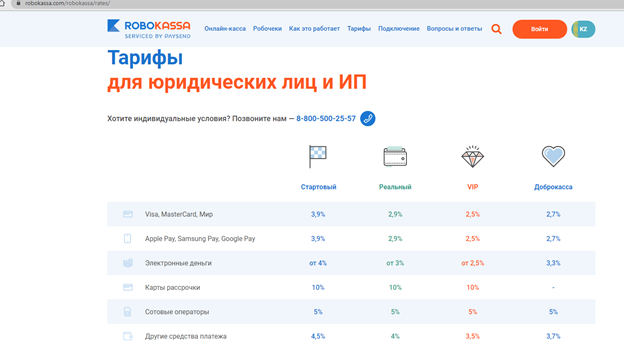This screenshot has width=624, height=363.
Task: Open the Робочеки menu item
Action: pyautogui.click(x=267, y=29)
